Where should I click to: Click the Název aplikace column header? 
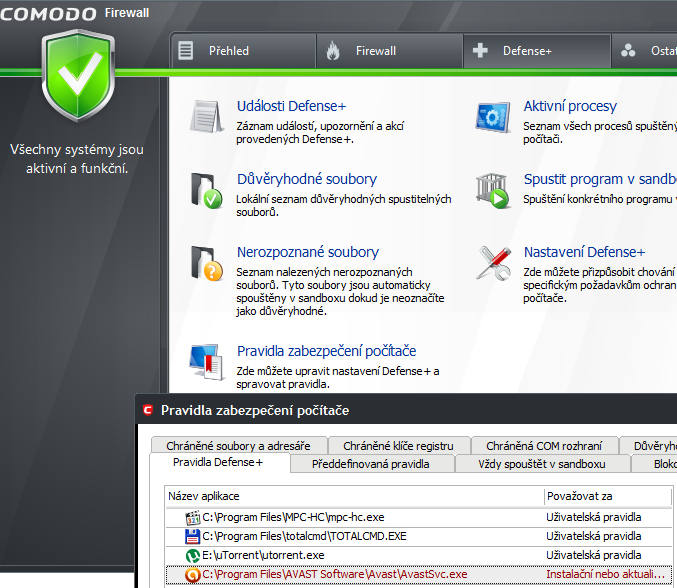click(x=354, y=496)
